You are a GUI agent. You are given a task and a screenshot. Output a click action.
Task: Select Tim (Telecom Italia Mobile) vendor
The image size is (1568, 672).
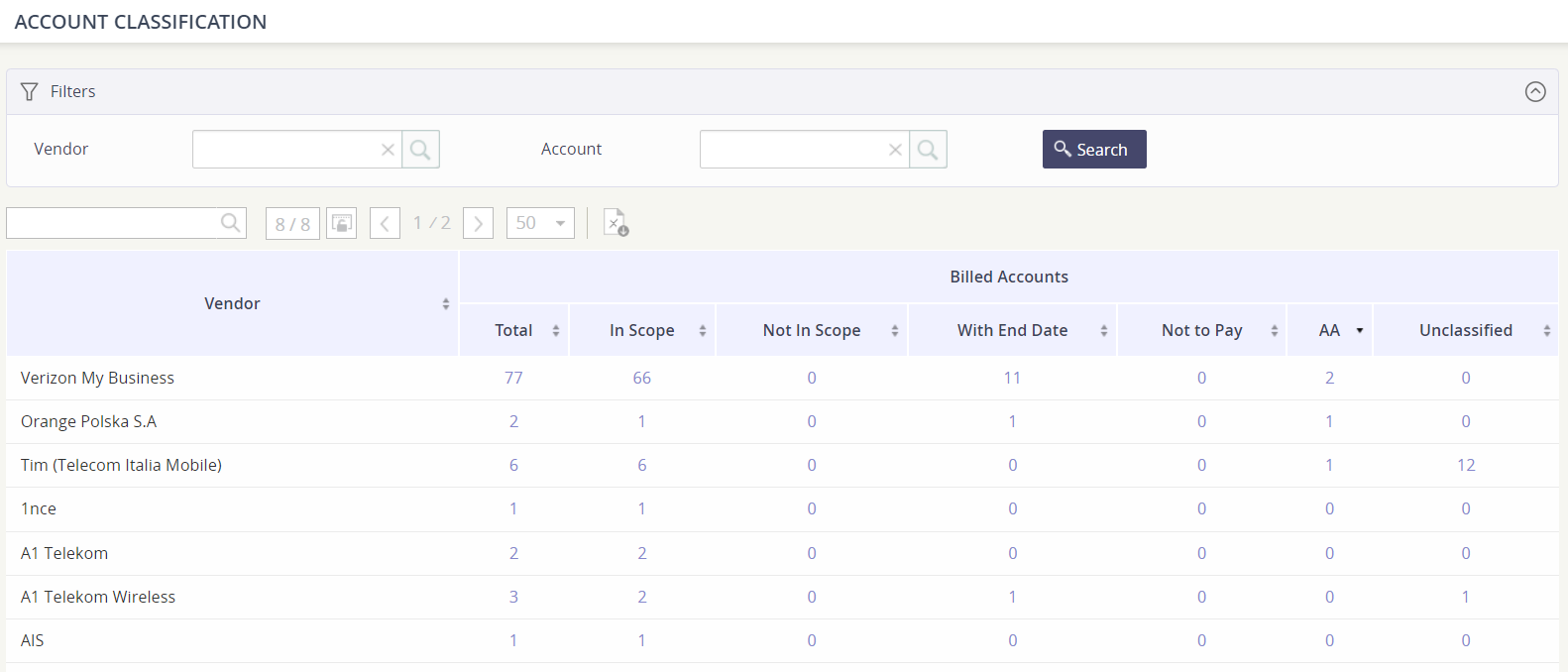tap(121, 465)
